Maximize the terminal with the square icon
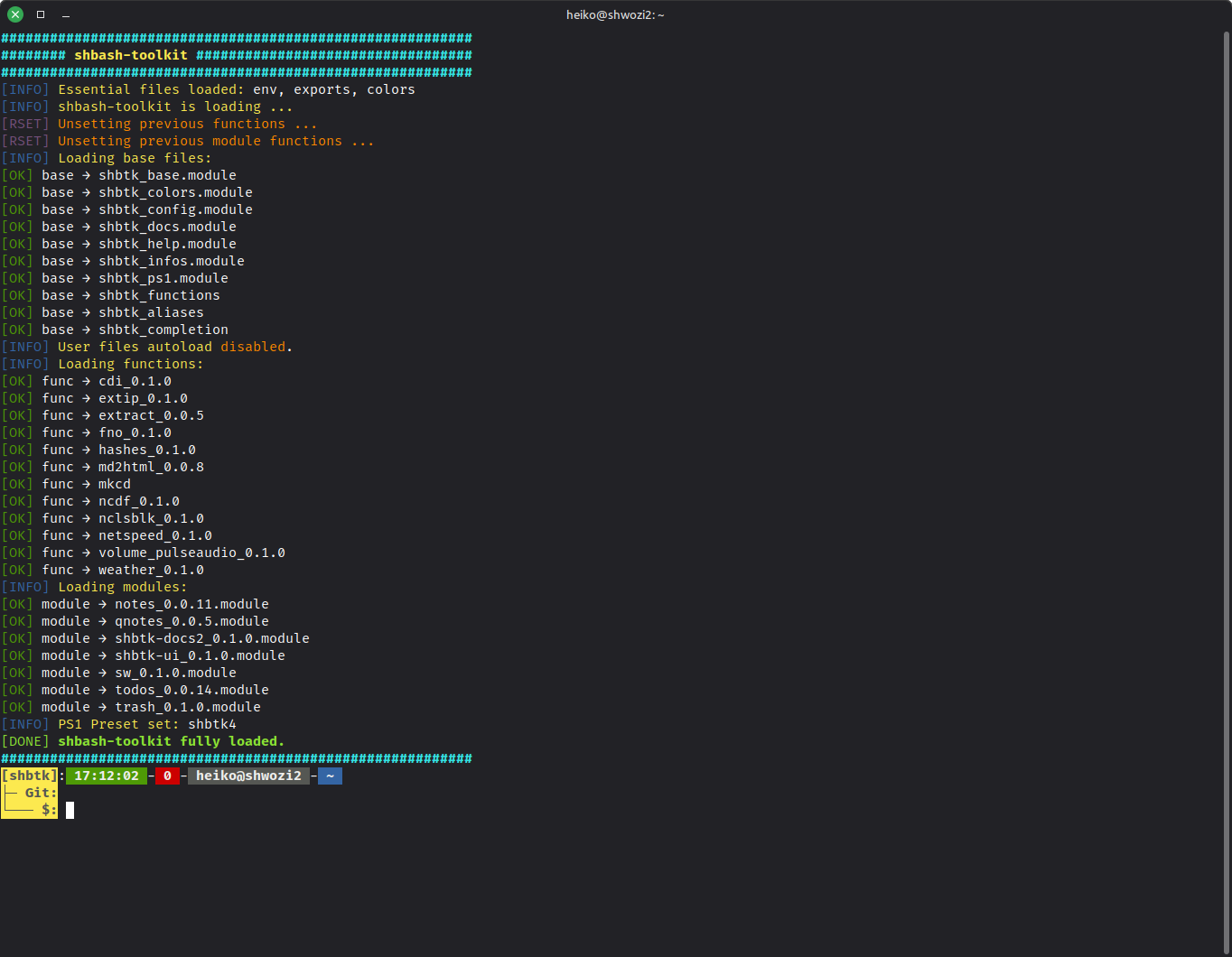1232x957 pixels. [41, 14]
